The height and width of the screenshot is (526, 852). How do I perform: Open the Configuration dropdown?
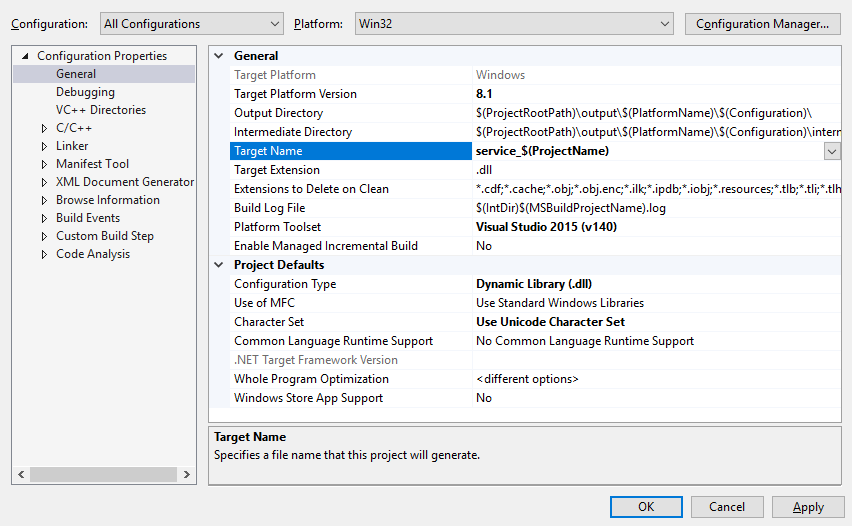pos(190,24)
